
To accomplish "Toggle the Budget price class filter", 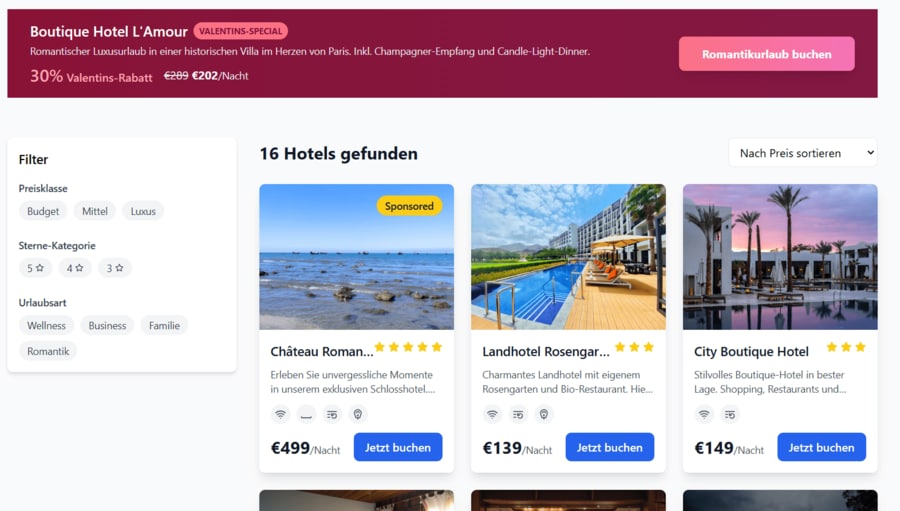I will click(43, 211).
